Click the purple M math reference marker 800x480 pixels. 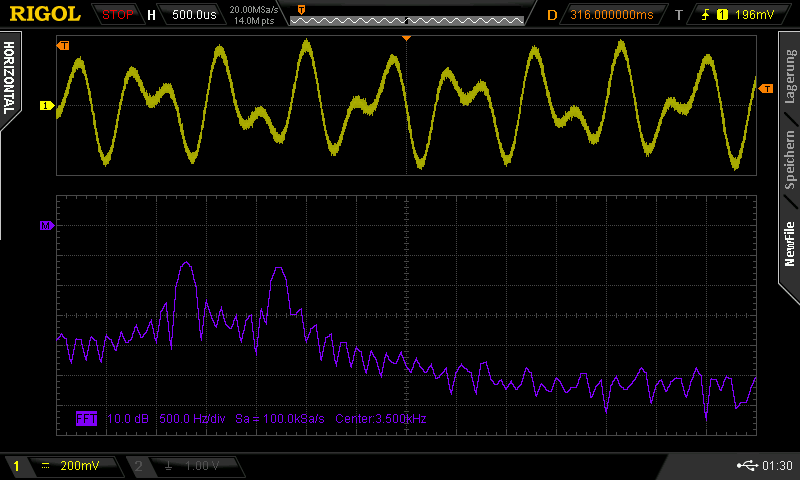(x=47, y=225)
